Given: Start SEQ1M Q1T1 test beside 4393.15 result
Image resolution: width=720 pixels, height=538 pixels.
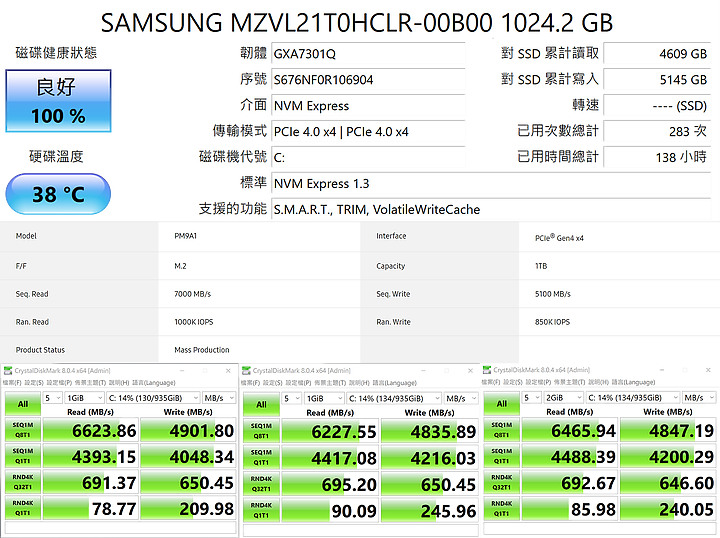Looking at the screenshot, I should [x=23, y=456].
